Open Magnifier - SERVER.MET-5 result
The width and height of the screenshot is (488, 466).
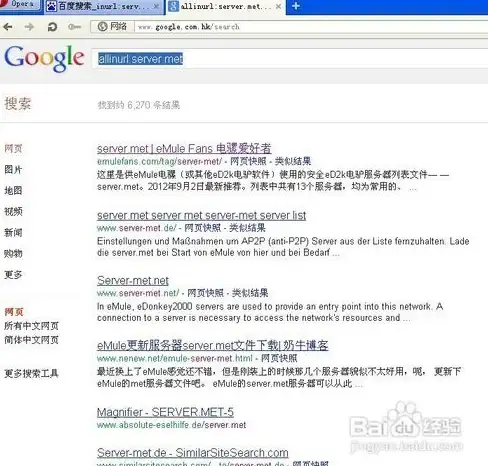coord(165,412)
